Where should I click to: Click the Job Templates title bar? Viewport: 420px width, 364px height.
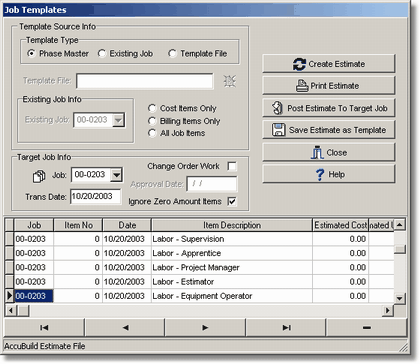(x=205, y=10)
